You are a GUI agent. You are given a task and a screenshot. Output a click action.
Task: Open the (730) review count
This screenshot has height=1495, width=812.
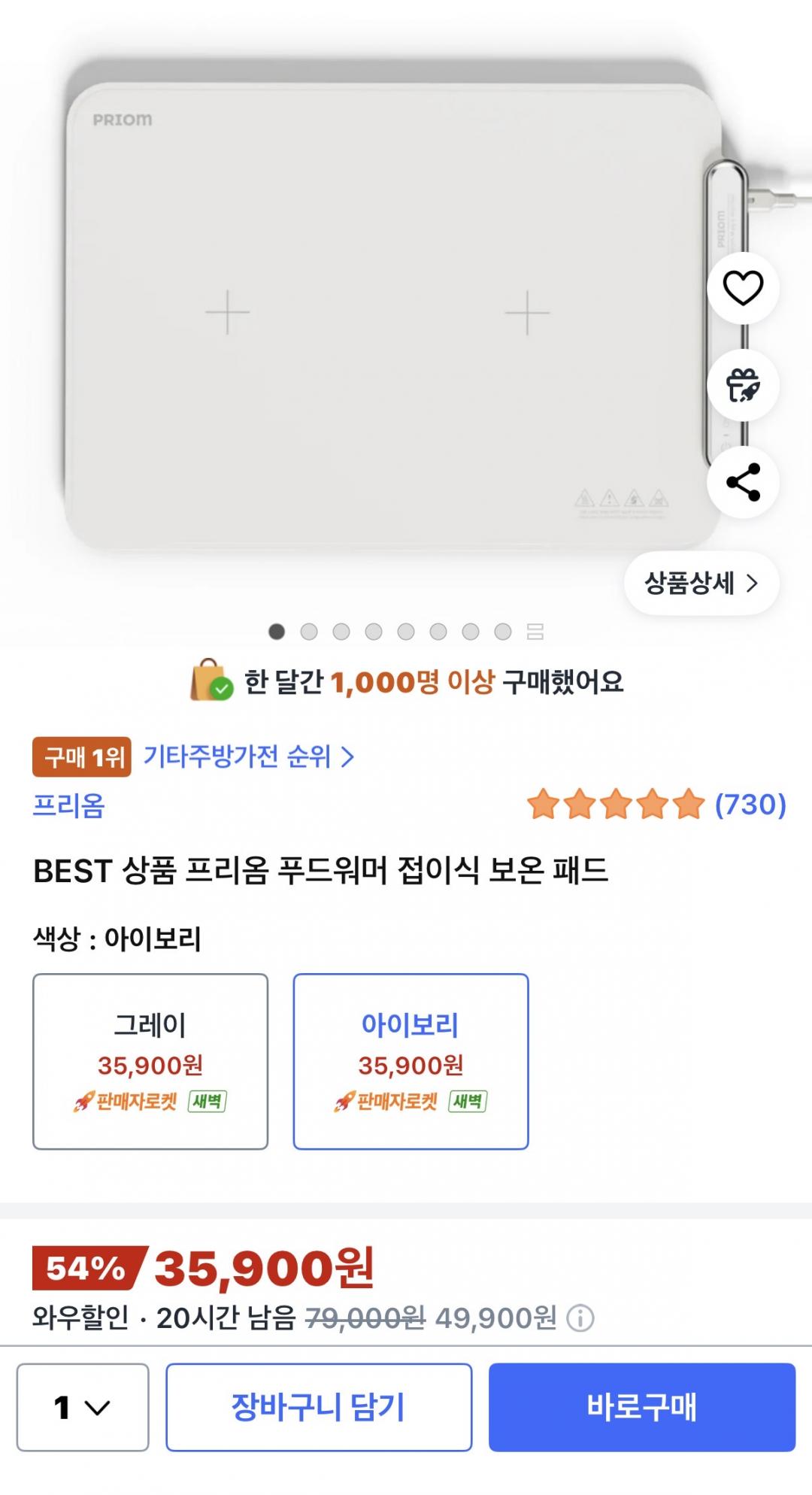coord(750,805)
